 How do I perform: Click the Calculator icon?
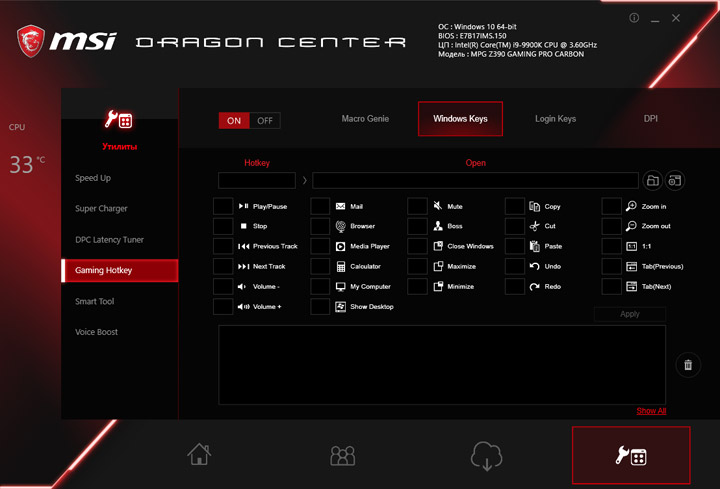point(340,266)
